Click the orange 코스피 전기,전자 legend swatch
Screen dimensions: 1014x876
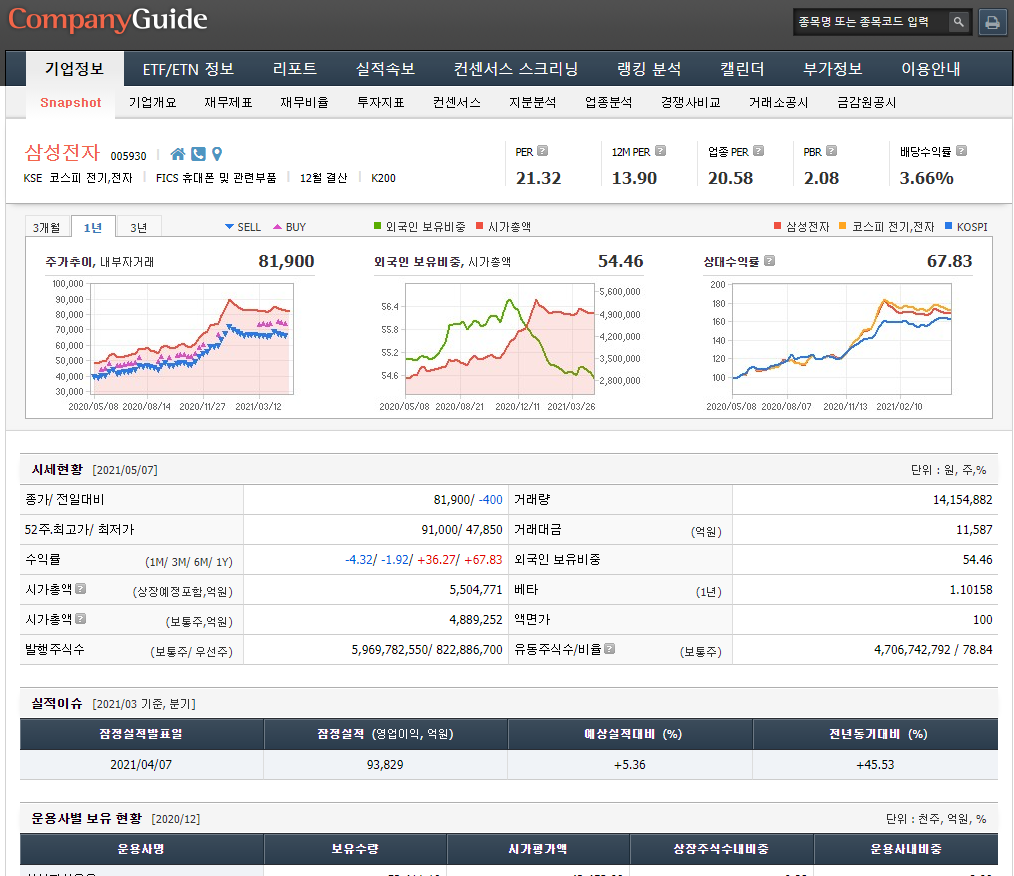point(843,226)
